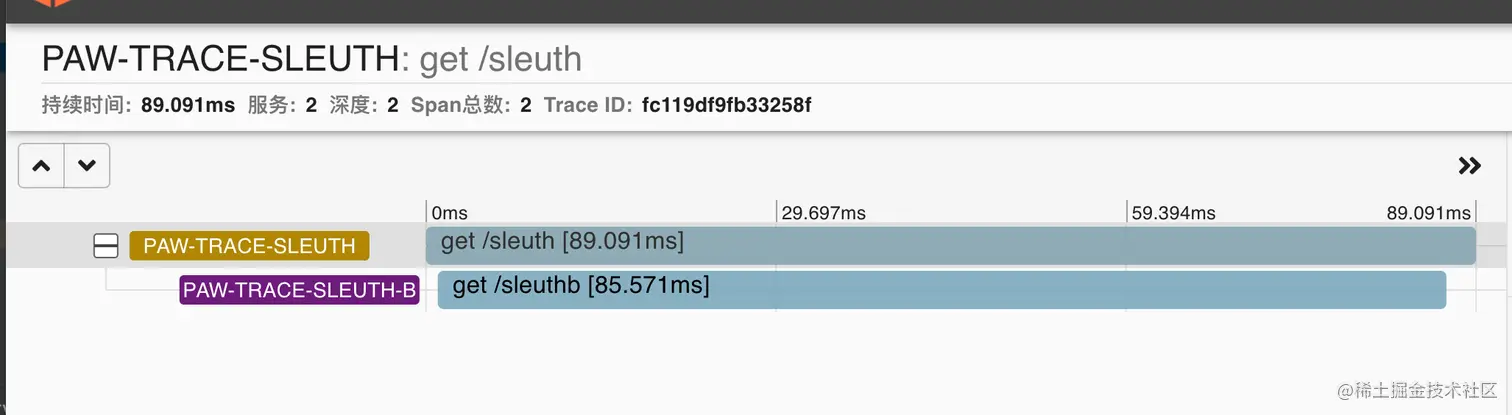1512x415 pixels.
Task: Click the 89.091ms timeline end marker
Action: (x=1428, y=213)
